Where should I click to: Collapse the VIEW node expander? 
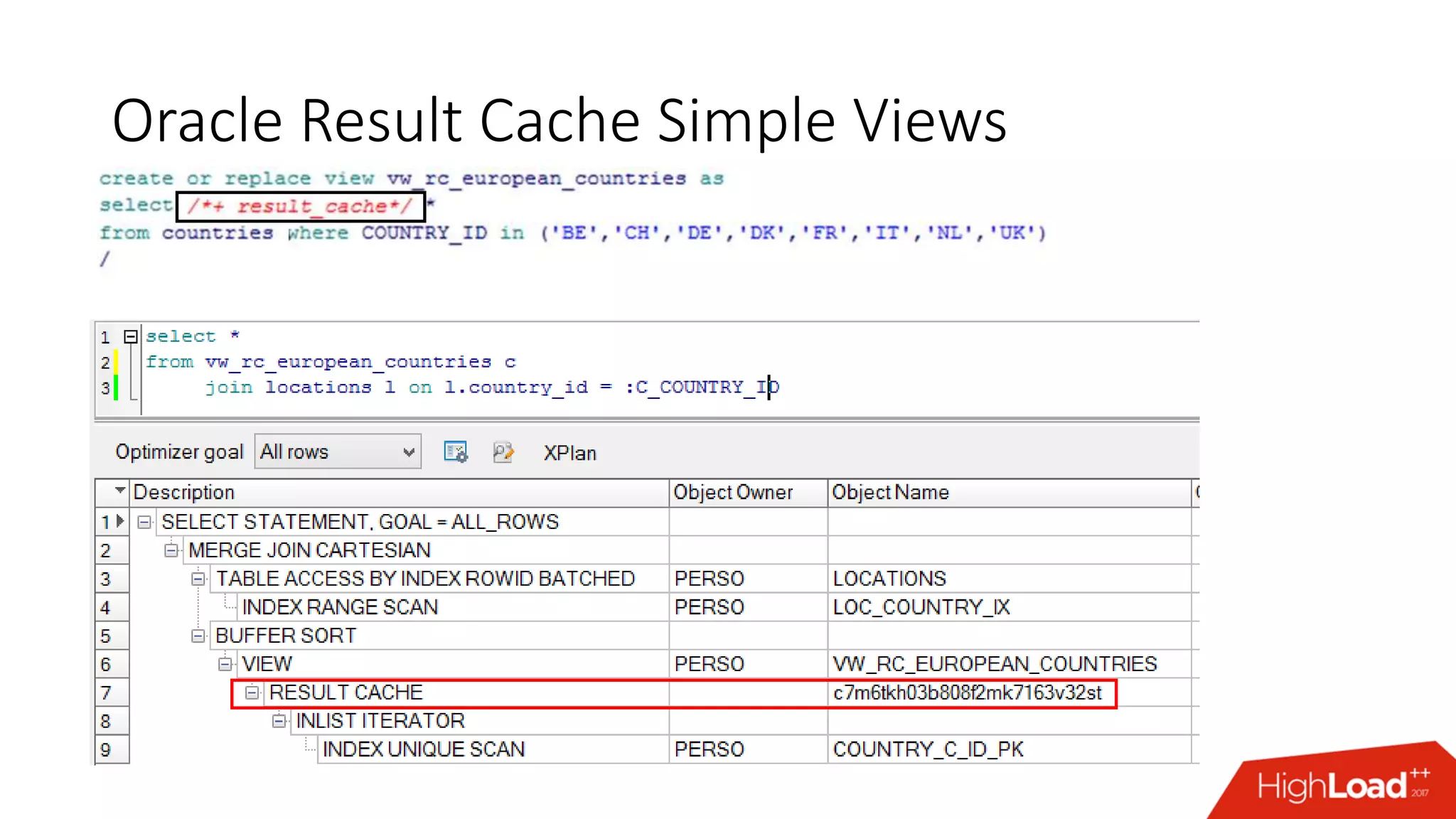225,664
